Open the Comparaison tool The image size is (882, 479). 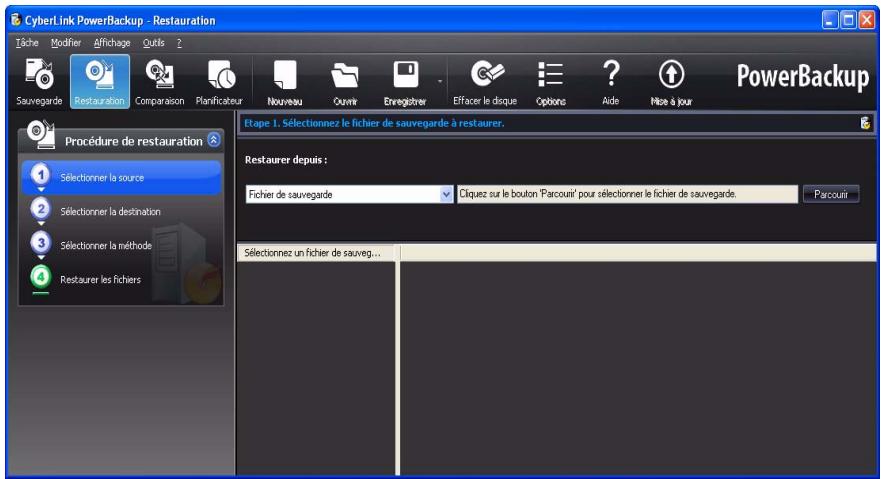pos(160,82)
